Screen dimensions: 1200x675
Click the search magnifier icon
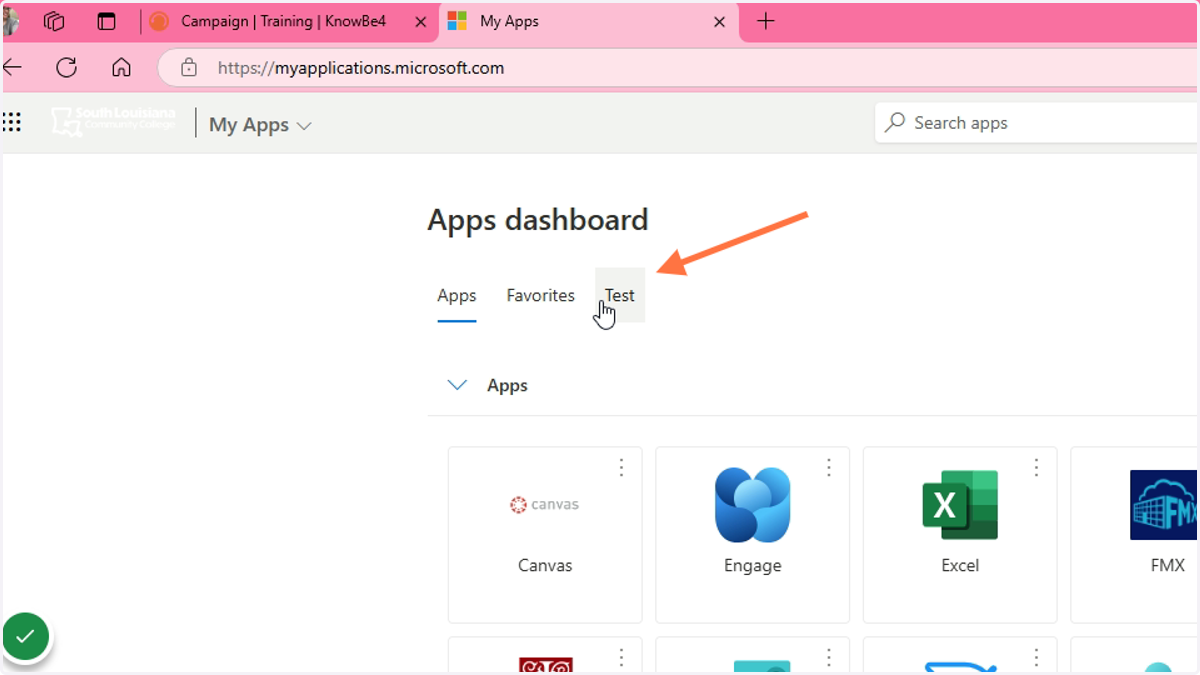pos(896,122)
